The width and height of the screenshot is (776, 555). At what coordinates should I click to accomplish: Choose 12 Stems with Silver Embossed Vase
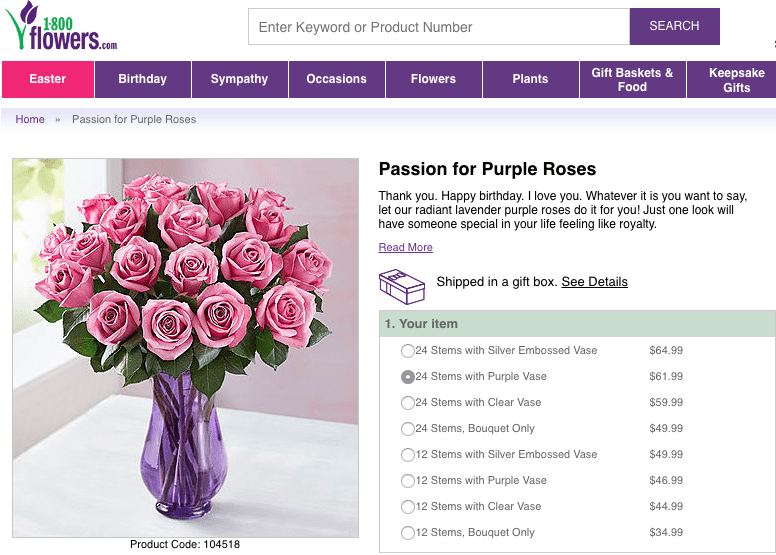(408, 455)
